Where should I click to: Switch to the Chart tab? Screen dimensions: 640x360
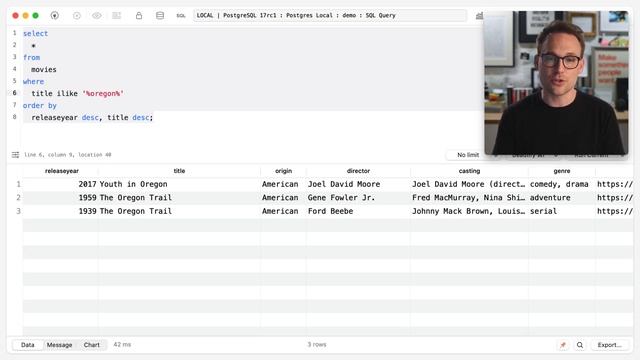(x=91, y=345)
